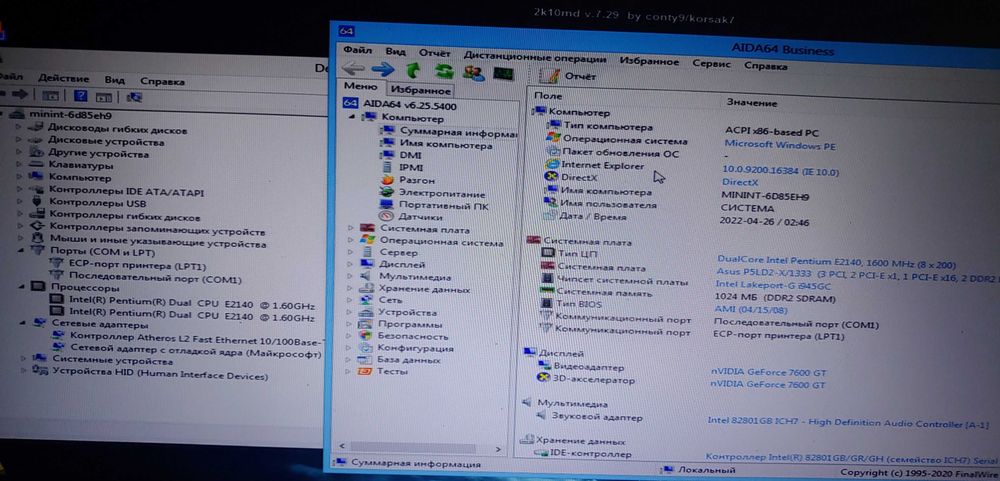Open the Файл menu in AIDA64

pyautogui.click(x=357, y=50)
